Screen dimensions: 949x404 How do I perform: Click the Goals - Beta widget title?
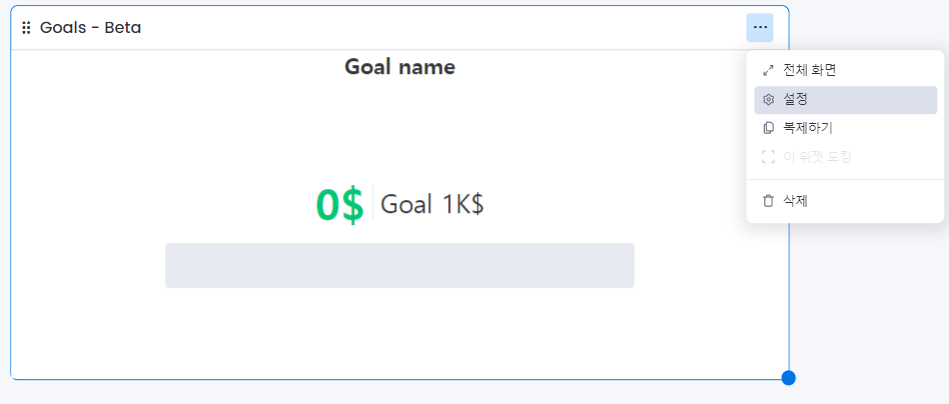point(91,28)
